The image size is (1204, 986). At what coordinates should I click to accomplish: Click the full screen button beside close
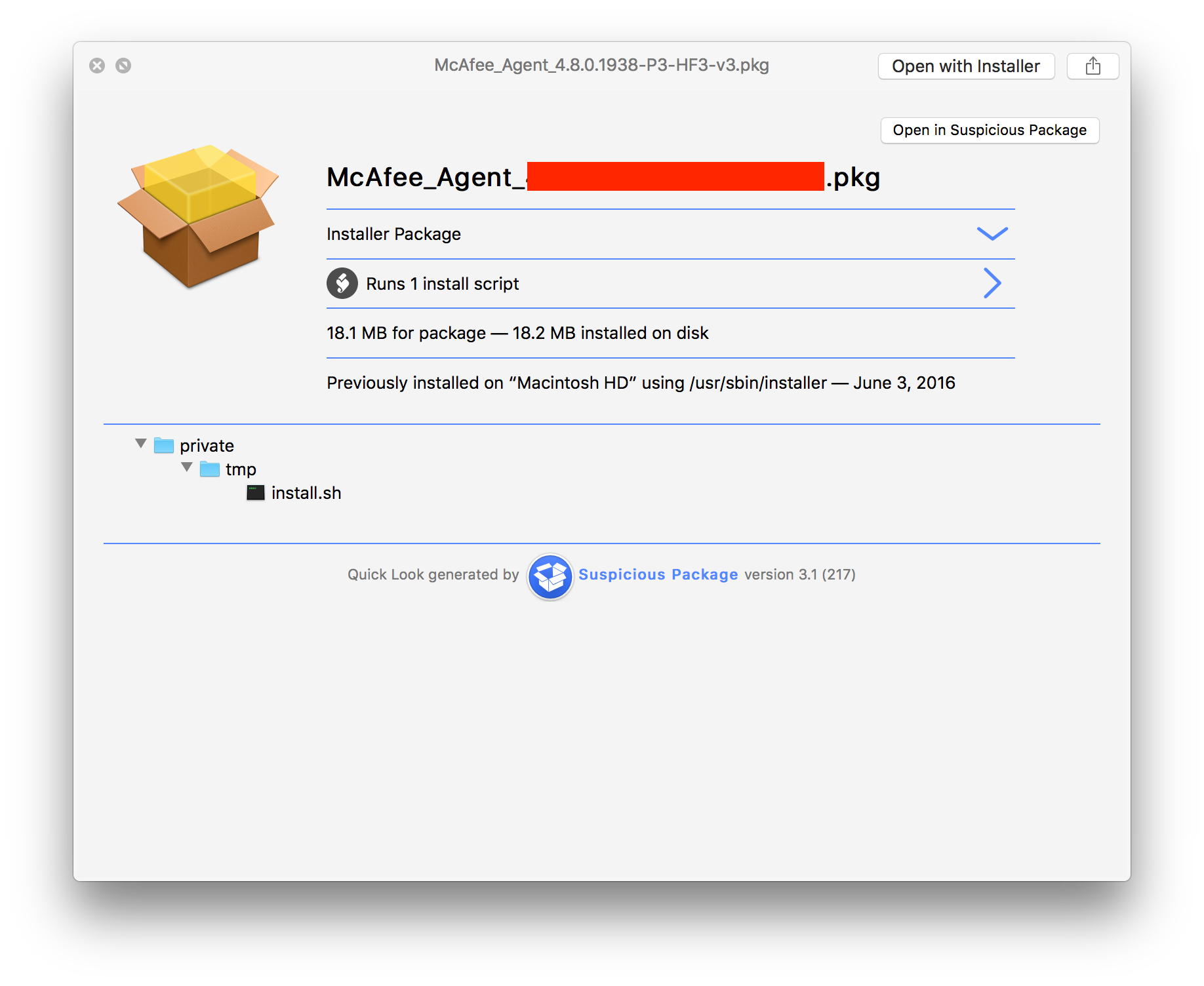123,66
